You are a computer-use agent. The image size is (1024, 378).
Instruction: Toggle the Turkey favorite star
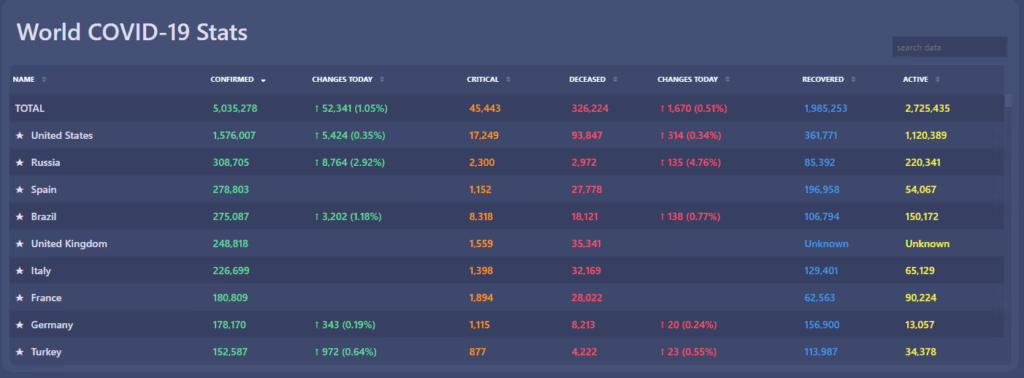click(x=20, y=352)
